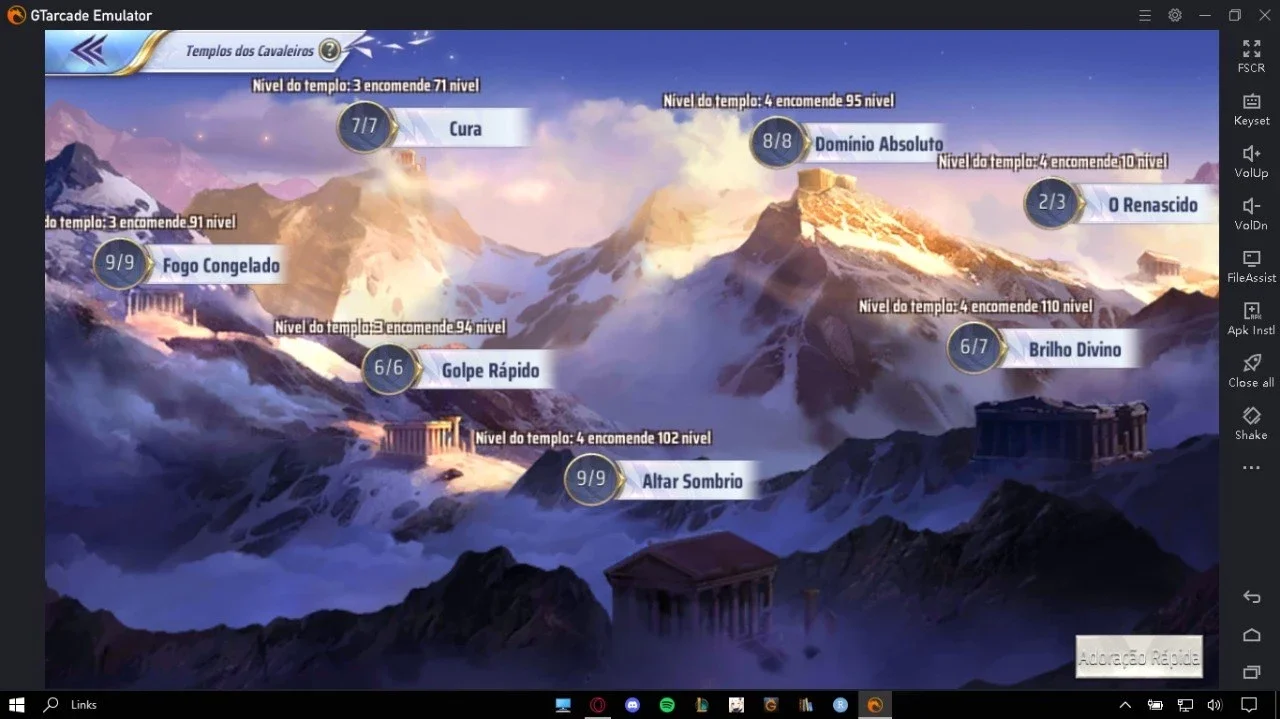The width and height of the screenshot is (1280, 719).
Task: Open the Domínio Absoluto temple
Action: pos(878,144)
